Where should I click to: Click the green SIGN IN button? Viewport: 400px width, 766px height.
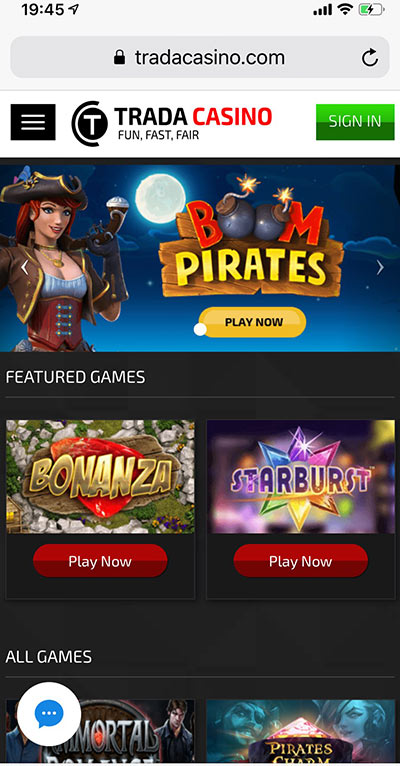point(355,122)
